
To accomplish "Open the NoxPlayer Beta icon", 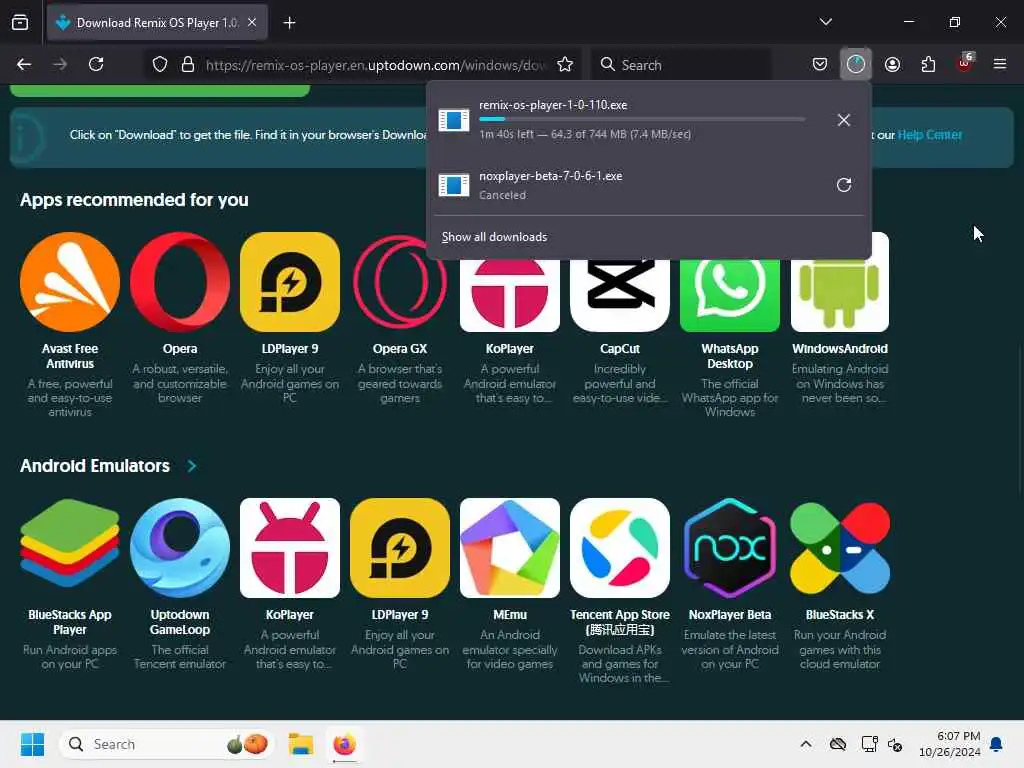I will (x=729, y=548).
